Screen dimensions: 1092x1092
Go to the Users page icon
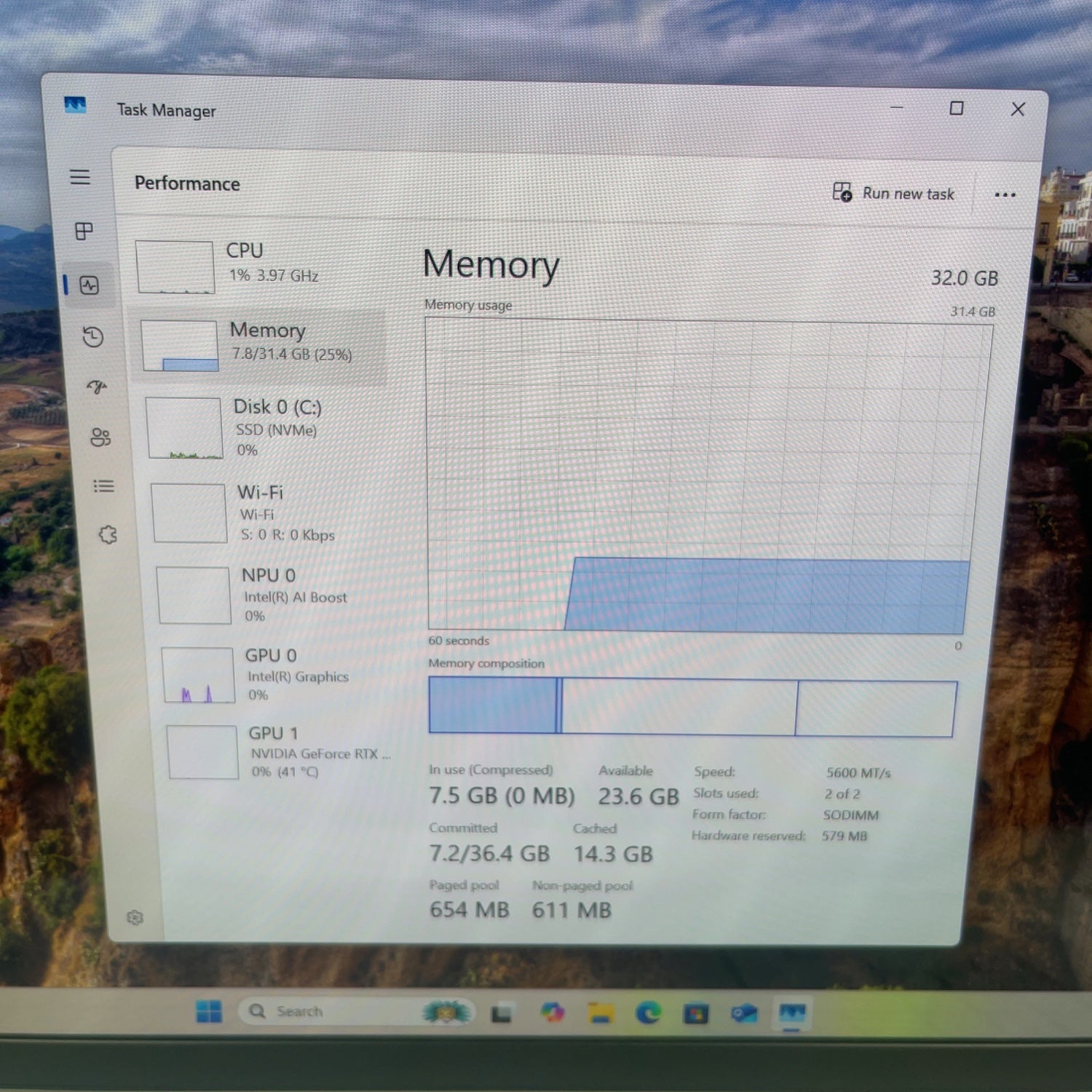[x=100, y=437]
